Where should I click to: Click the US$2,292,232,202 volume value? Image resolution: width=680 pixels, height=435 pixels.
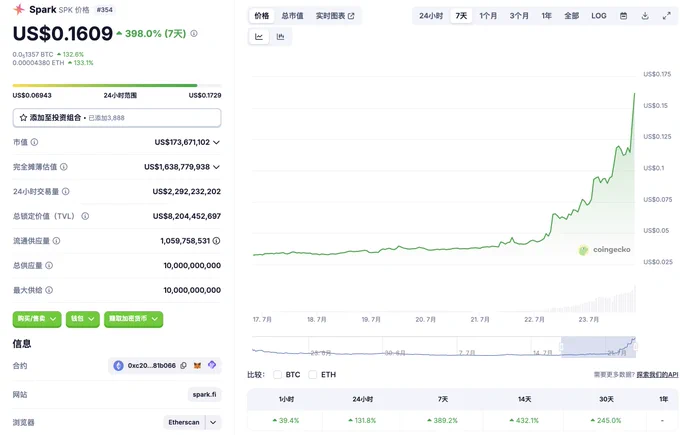coord(186,191)
